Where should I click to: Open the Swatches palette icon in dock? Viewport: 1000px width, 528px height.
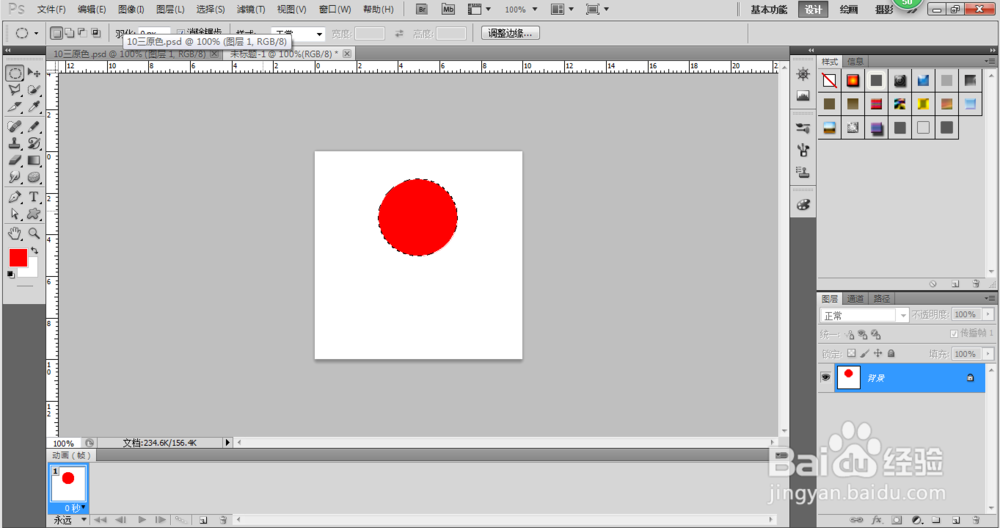(x=803, y=205)
